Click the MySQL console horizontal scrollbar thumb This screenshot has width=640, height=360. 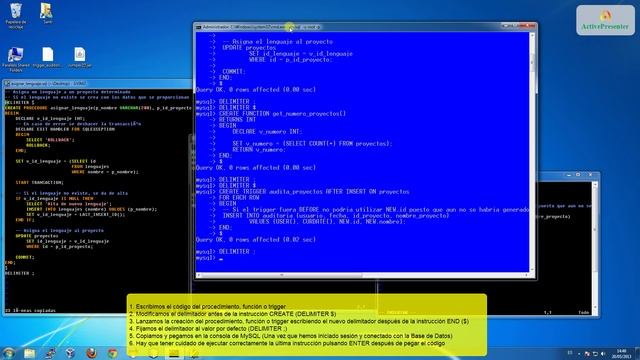coord(282,275)
